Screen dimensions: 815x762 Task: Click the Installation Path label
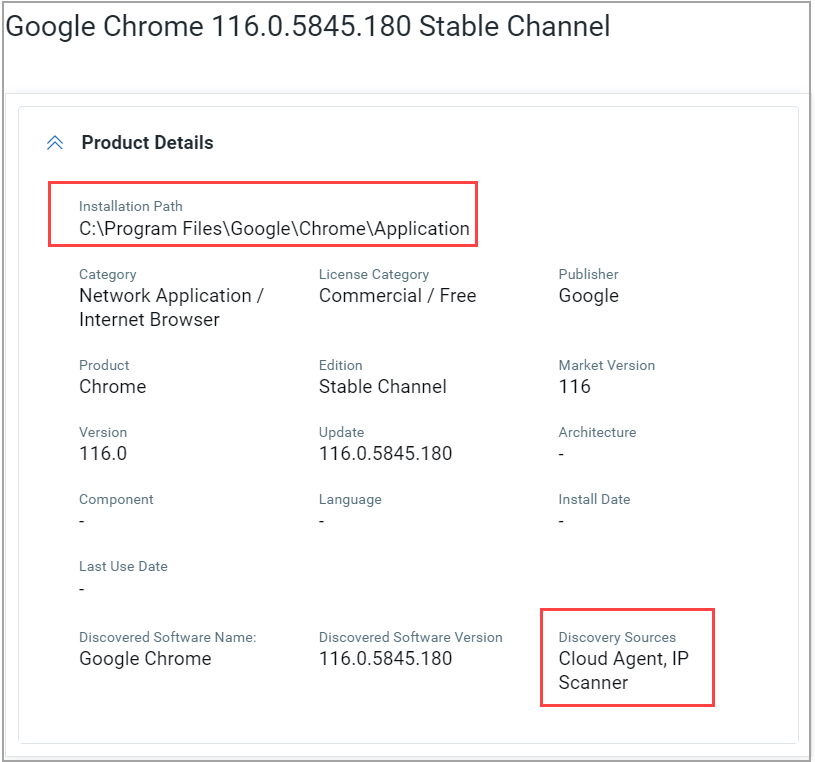(130, 206)
